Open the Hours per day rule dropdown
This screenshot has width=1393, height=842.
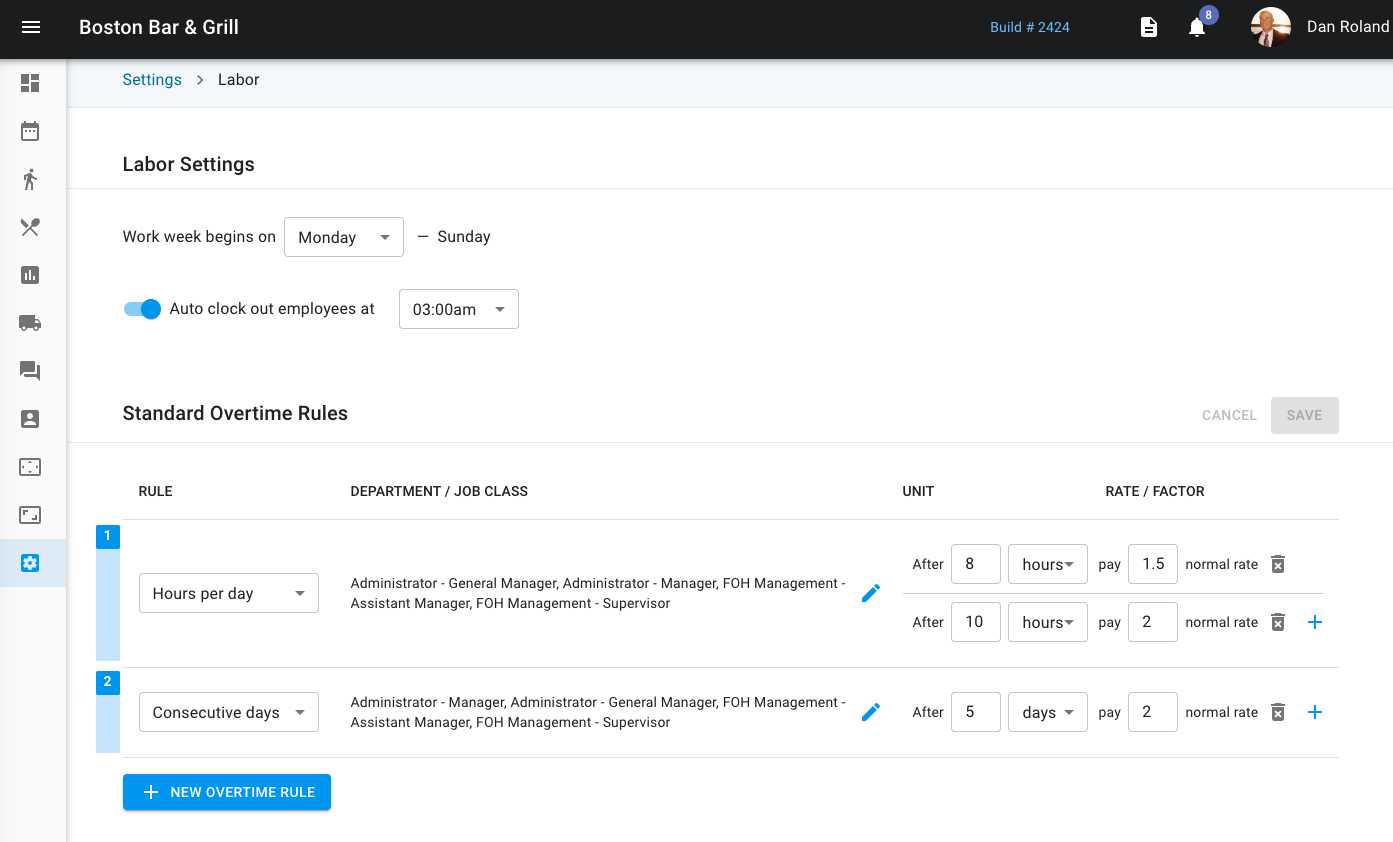228,593
